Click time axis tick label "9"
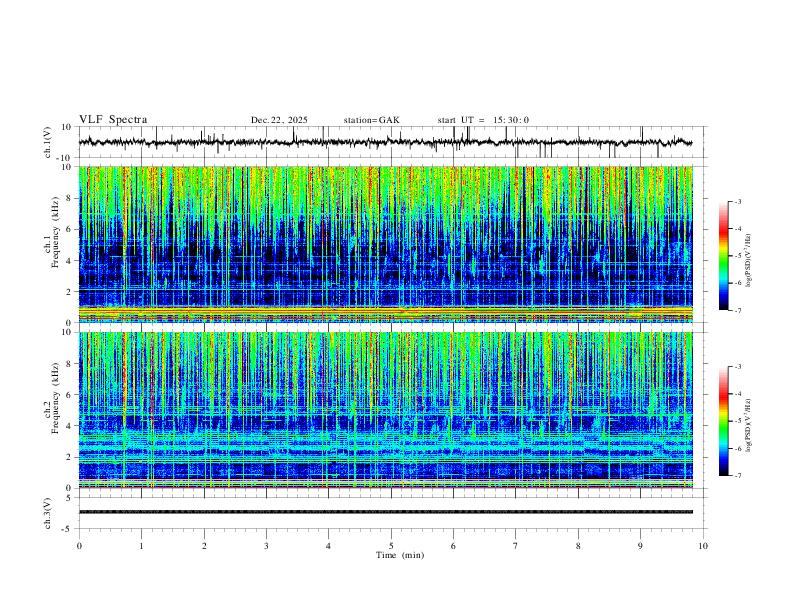Screen dimensions: 792x612 tap(640, 546)
